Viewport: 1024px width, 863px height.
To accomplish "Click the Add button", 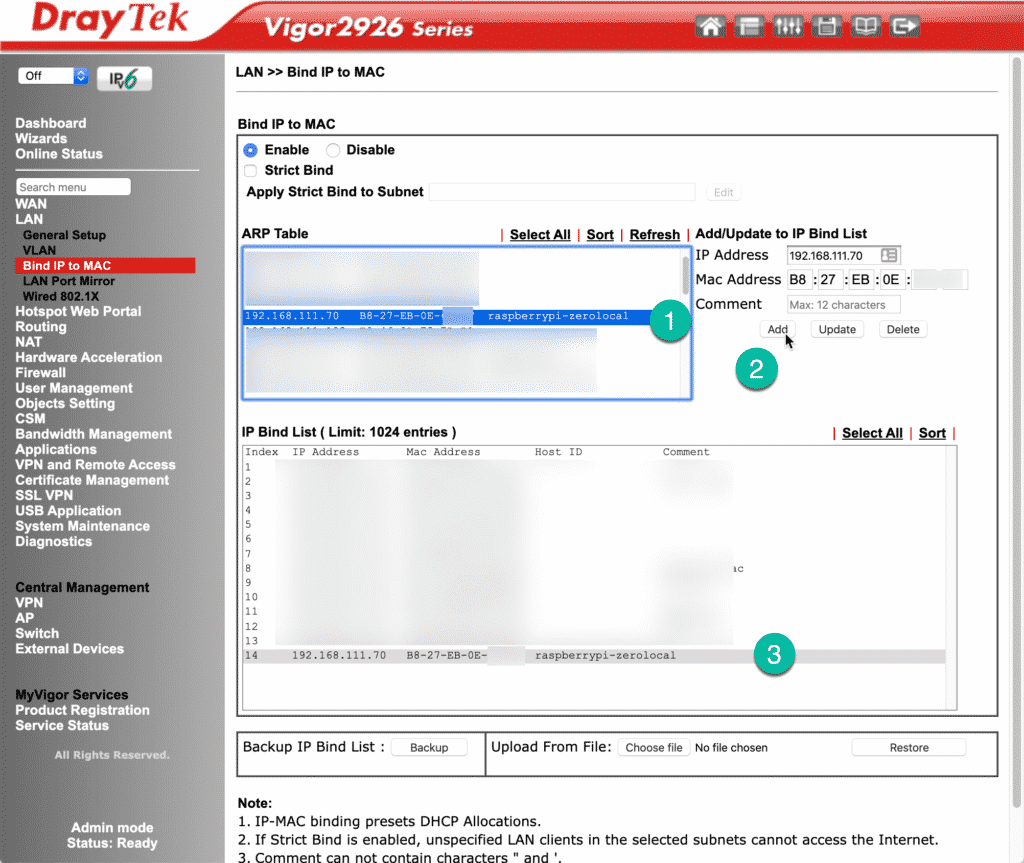I will [777, 329].
